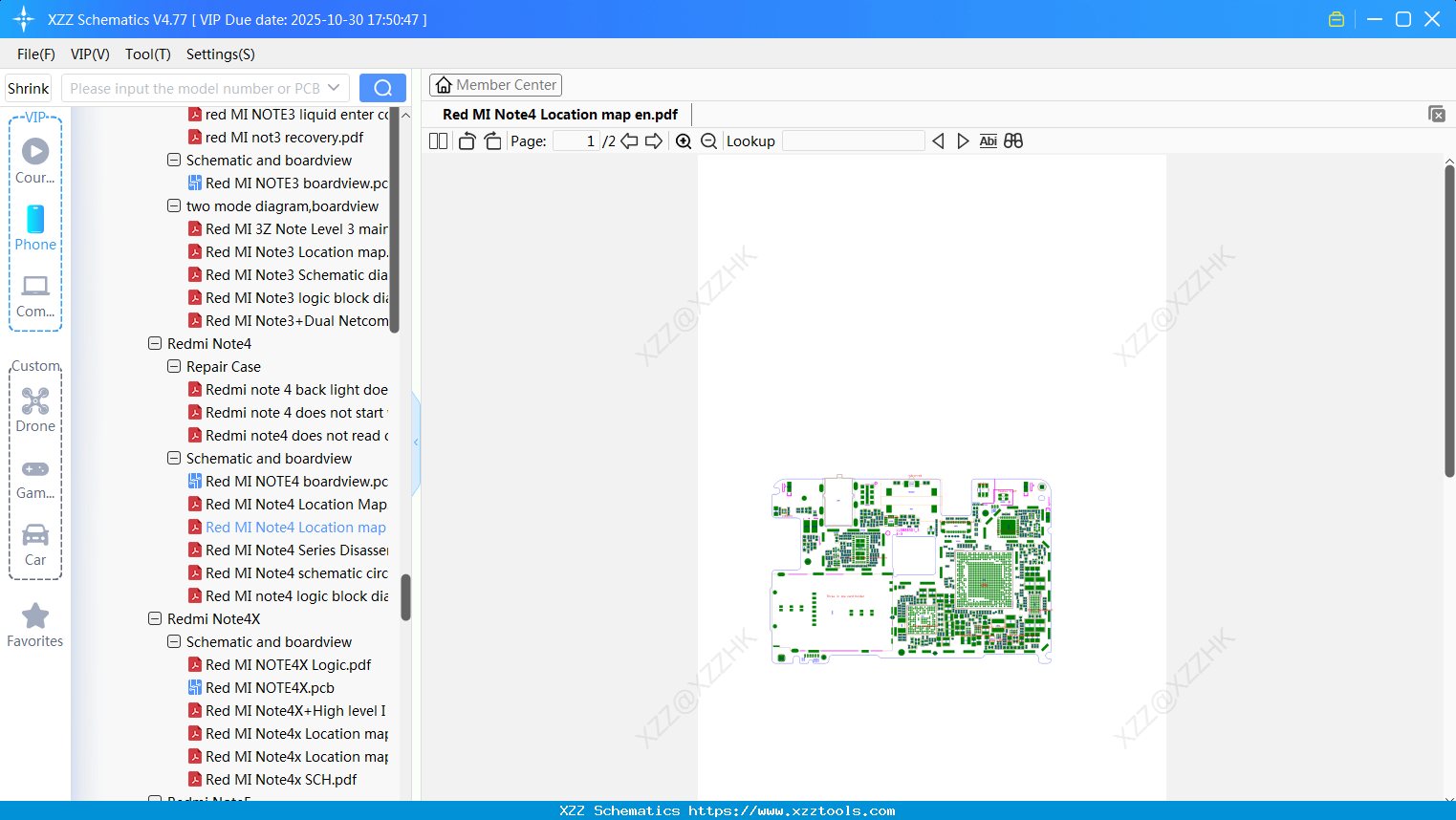Select the Phone category

click(35, 228)
